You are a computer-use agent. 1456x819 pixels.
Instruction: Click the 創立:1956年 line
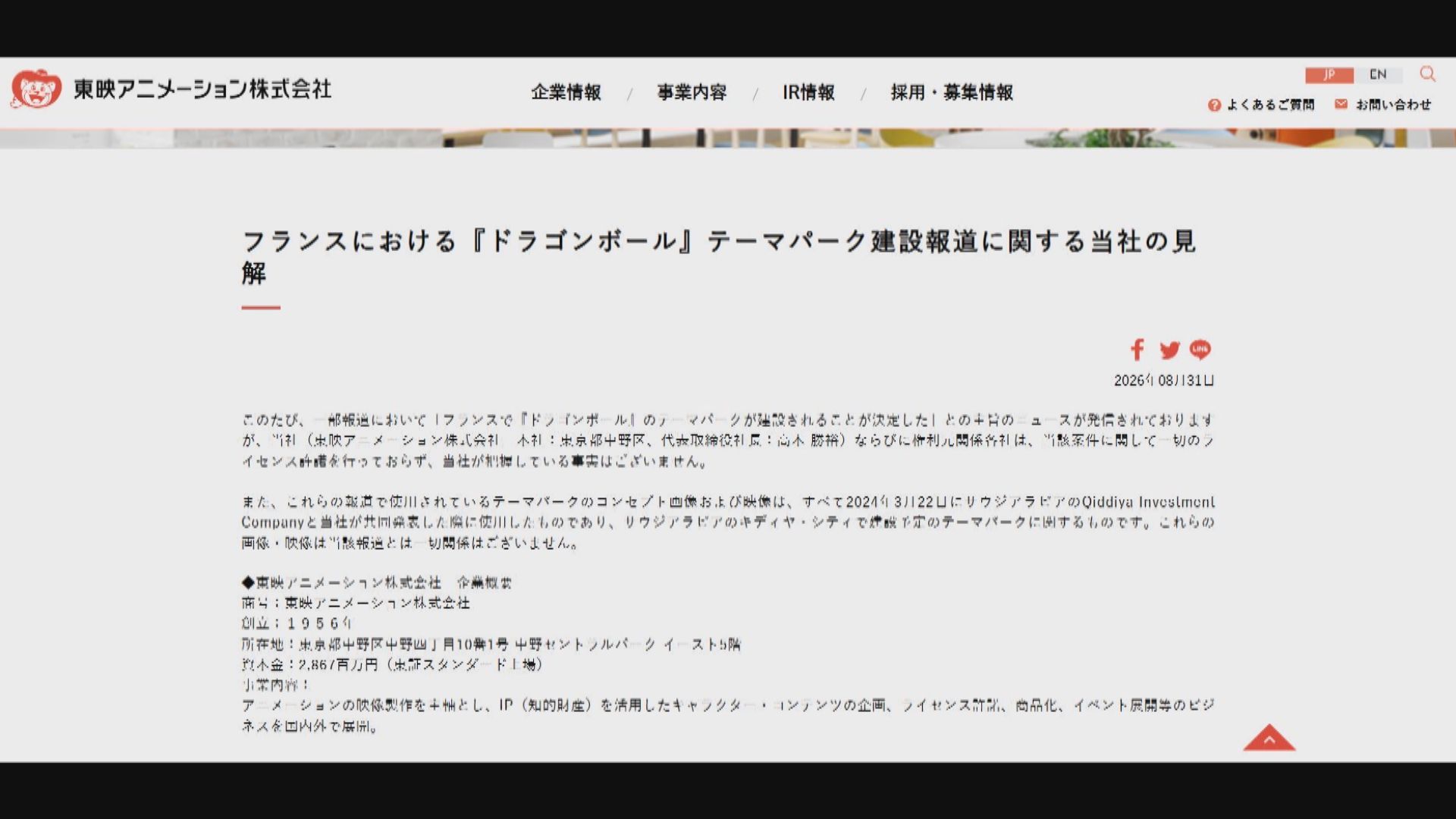(297, 623)
